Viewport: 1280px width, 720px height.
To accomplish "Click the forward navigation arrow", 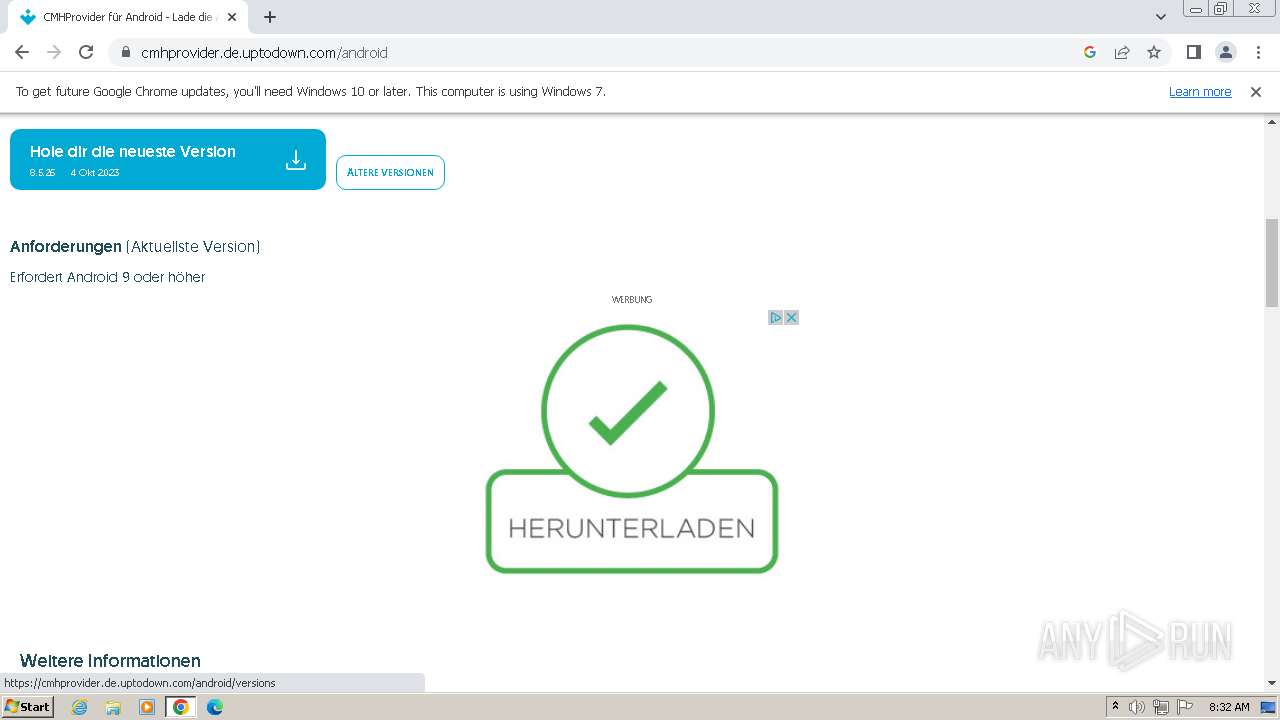I will click(54, 52).
